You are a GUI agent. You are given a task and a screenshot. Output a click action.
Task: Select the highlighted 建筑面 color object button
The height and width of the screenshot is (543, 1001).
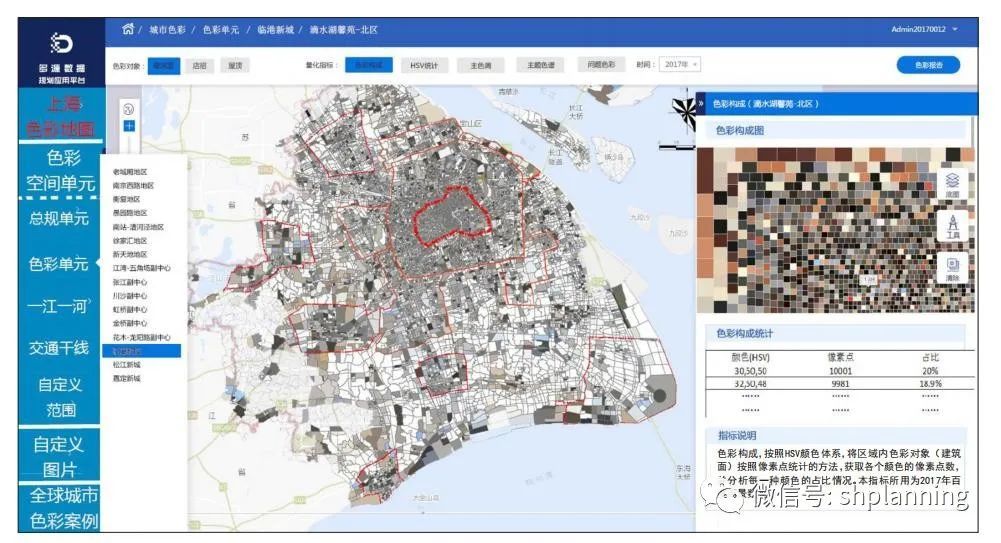[164, 66]
